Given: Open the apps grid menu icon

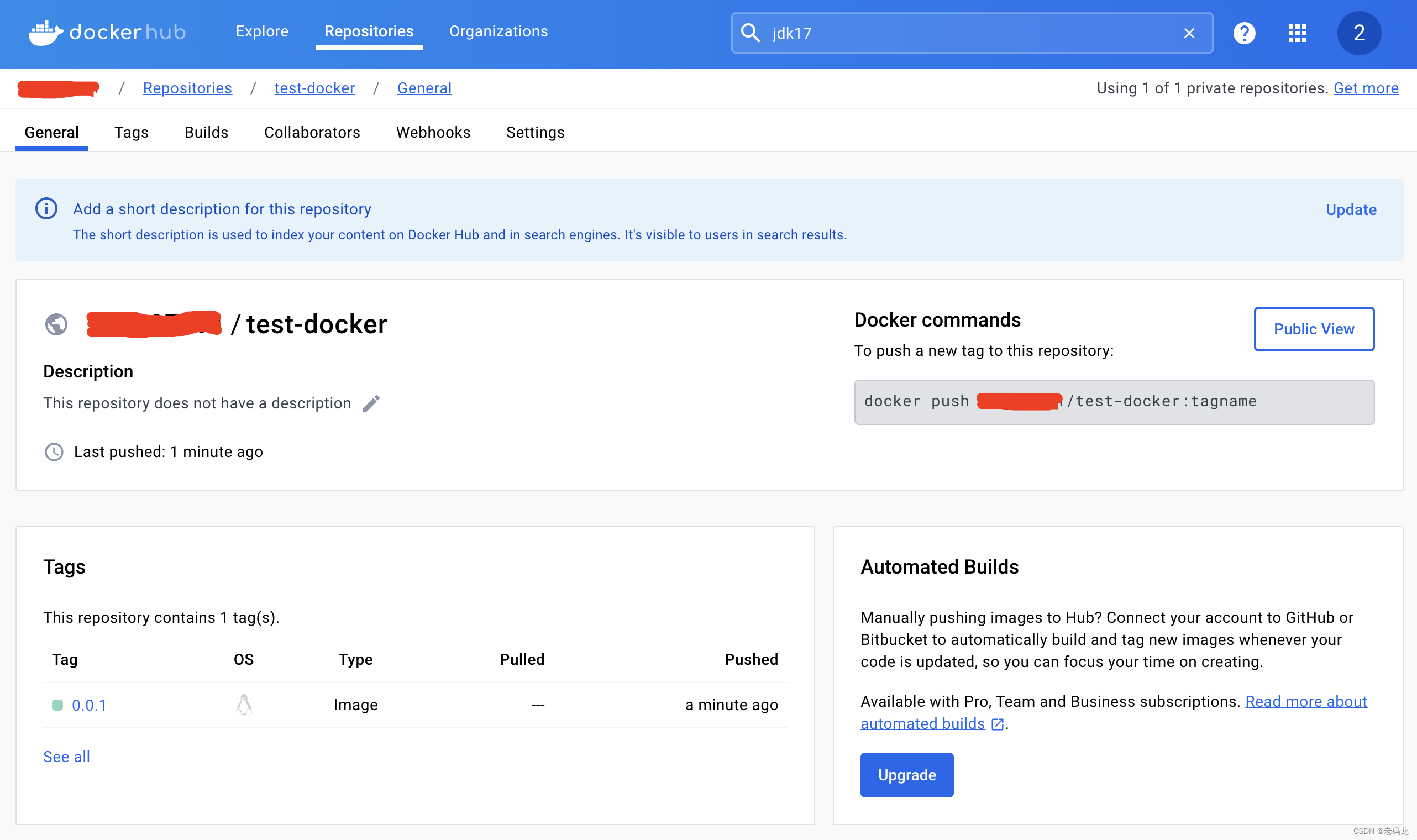Looking at the screenshot, I should tap(1297, 33).
